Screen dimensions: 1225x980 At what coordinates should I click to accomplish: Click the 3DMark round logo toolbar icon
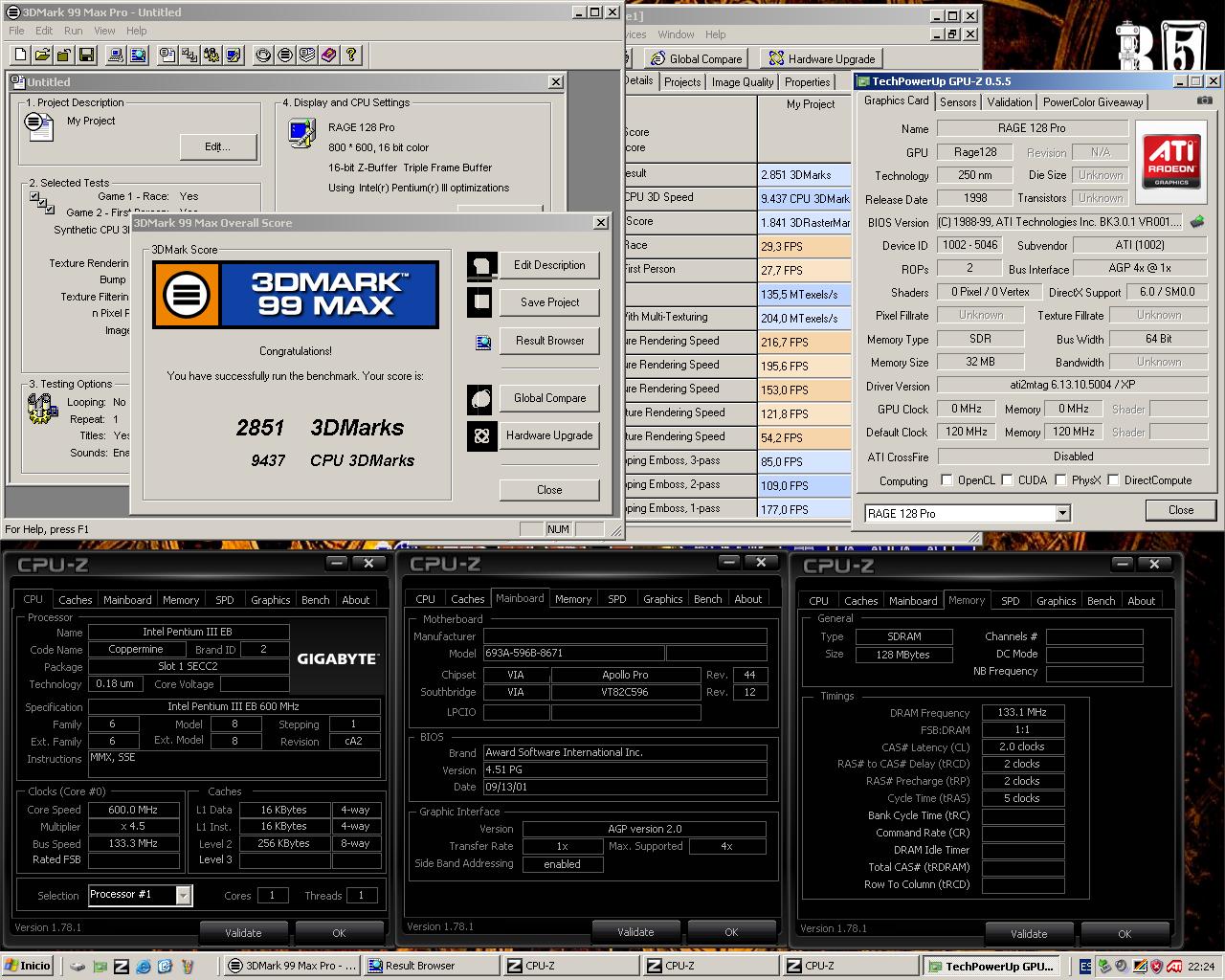point(285,55)
